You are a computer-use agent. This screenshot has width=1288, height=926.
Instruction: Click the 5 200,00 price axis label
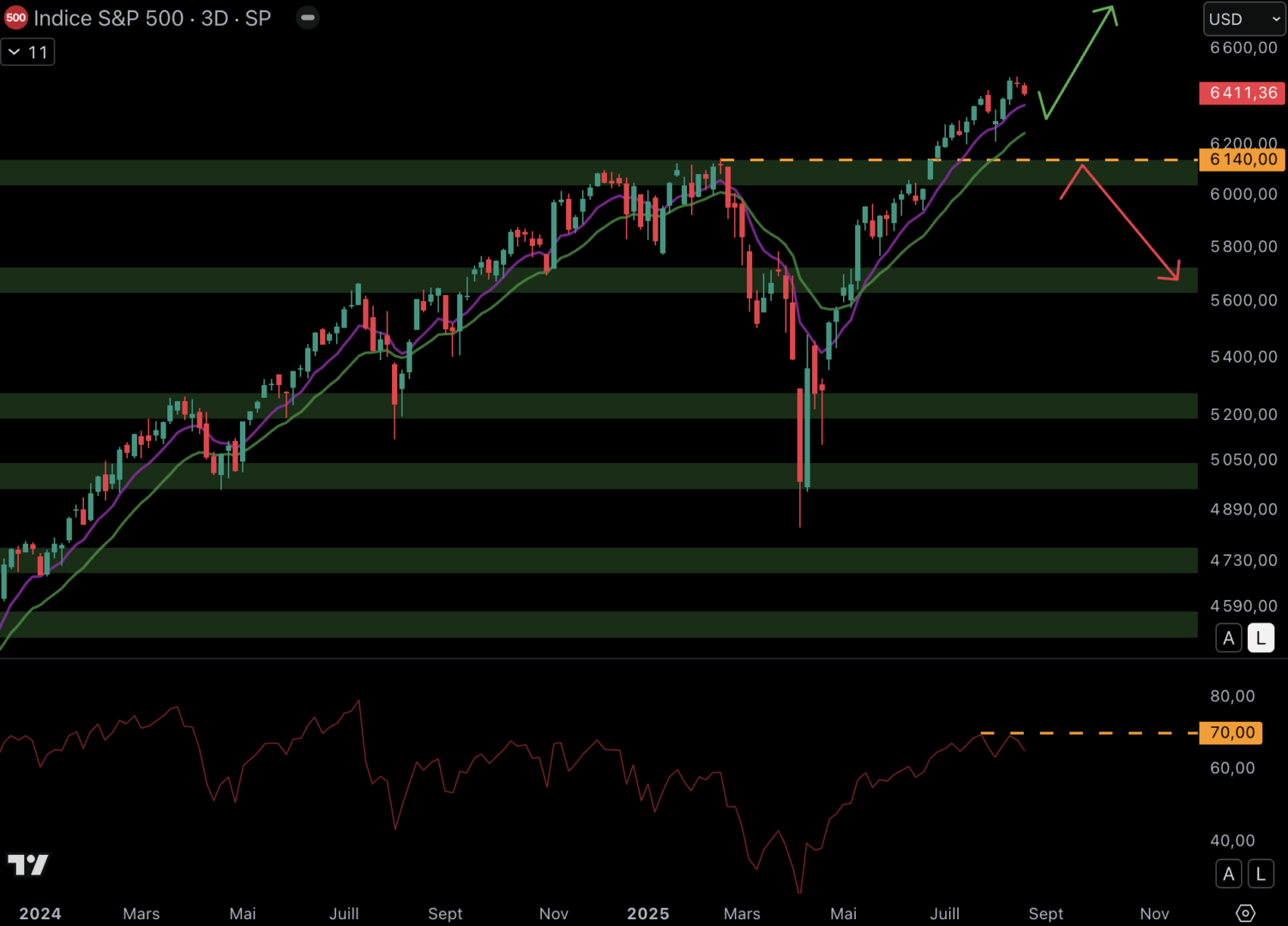click(x=1243, y=415)
